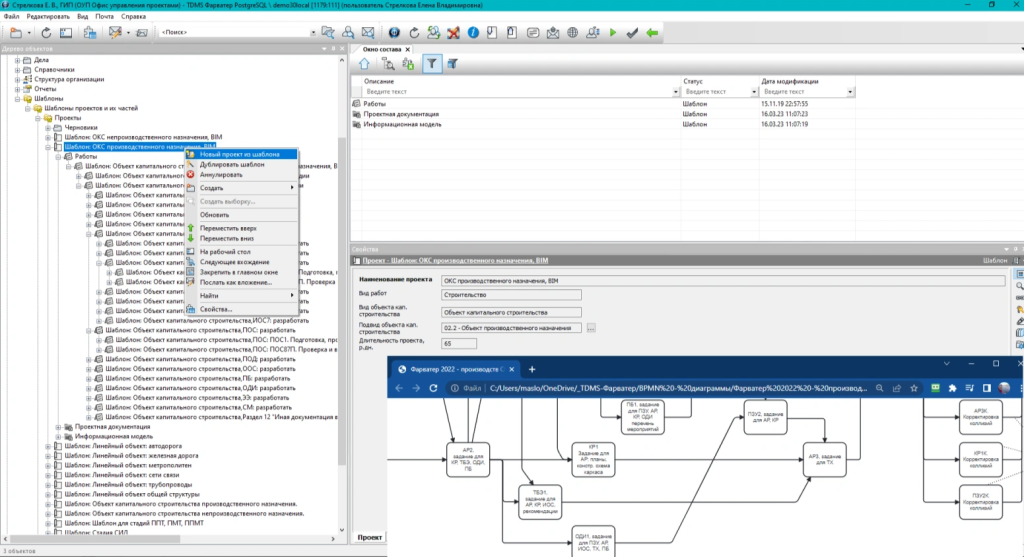Click the green play arrow toolbar icon

coord(613,33)
